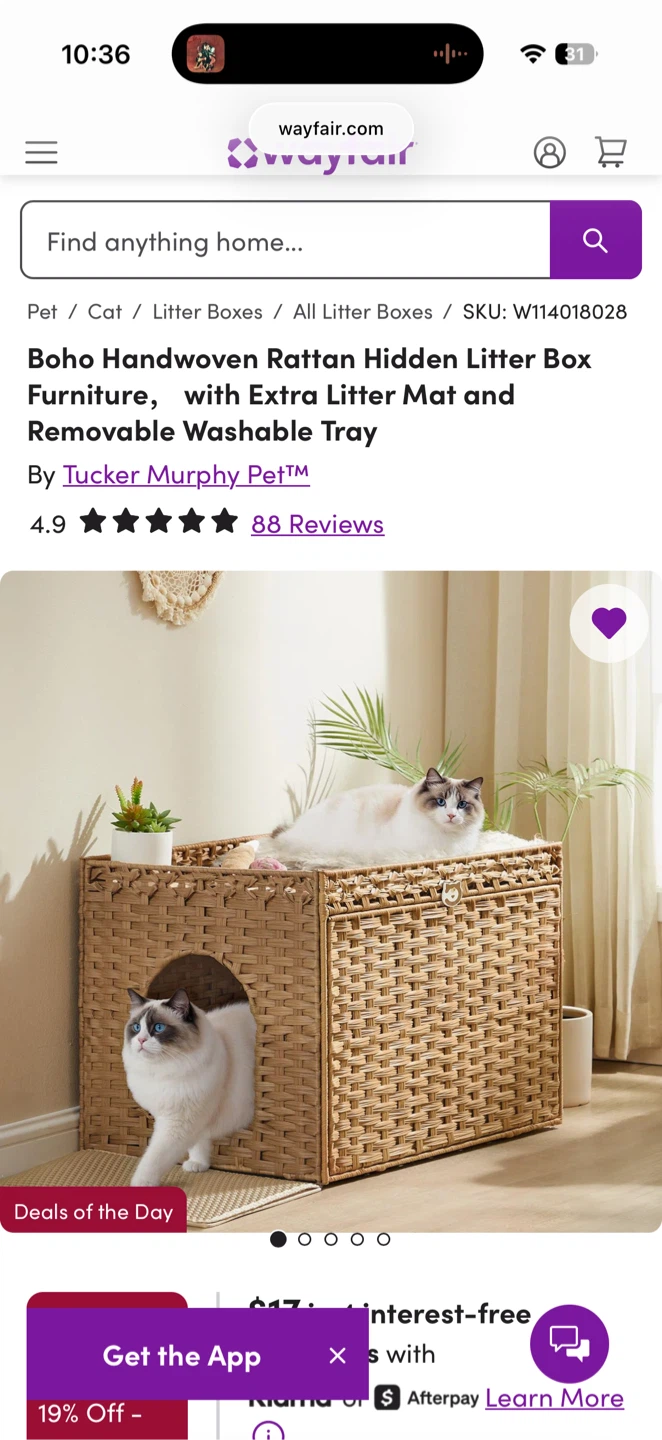Click Learn More about financing
Image resolution: width=662 pixels, height=1440 pixels.
tap(554, 1398)
